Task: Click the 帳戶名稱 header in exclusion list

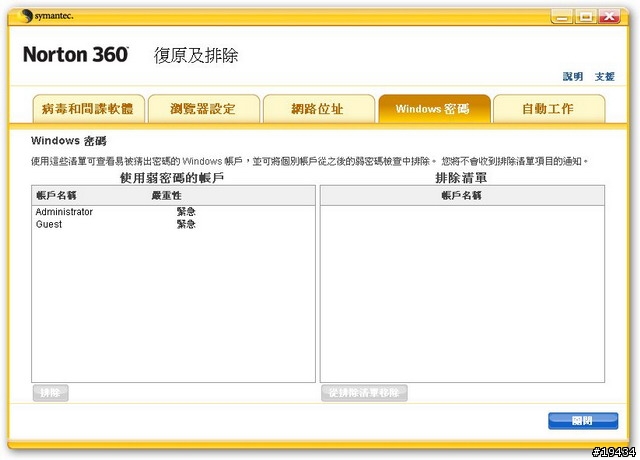Action: 462,196
